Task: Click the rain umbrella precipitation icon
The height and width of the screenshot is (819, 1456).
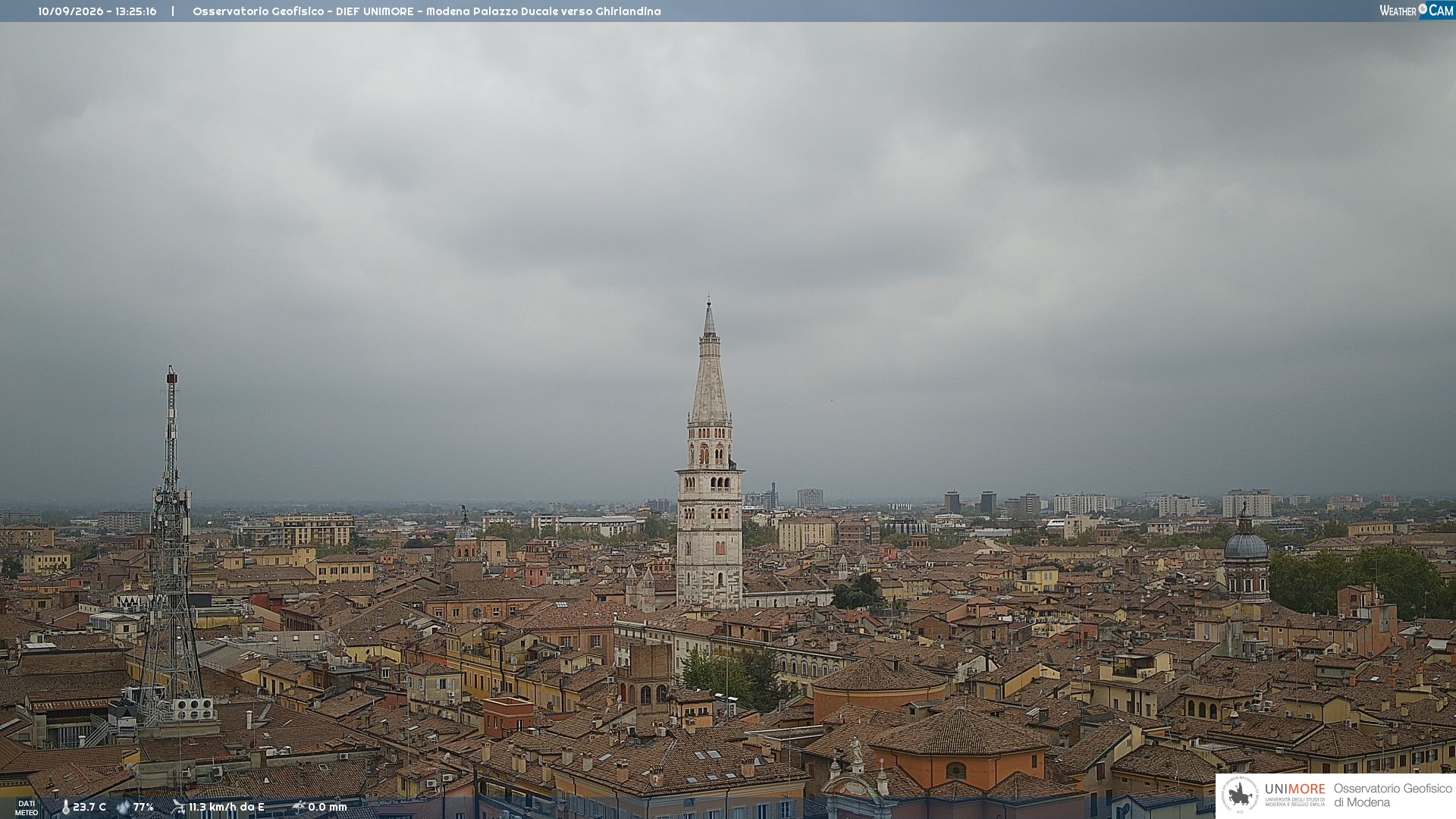Action: coord(299,807)
